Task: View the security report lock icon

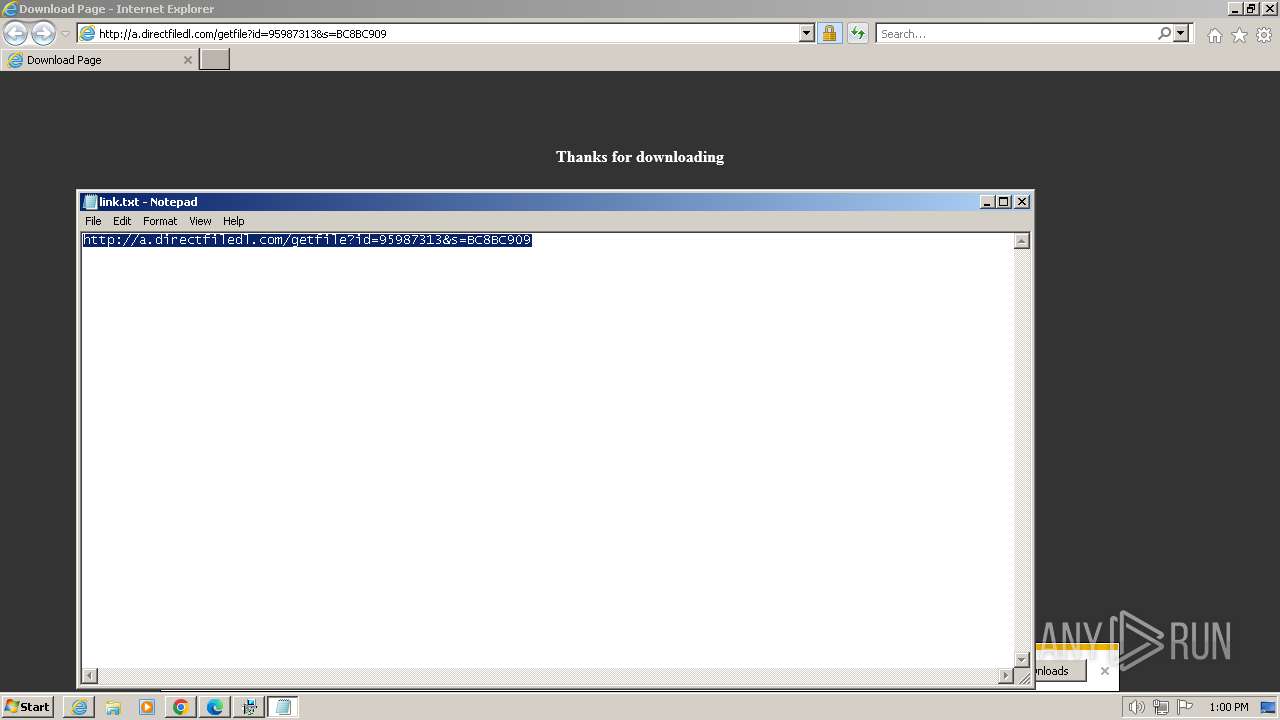Action: point(829,33)
